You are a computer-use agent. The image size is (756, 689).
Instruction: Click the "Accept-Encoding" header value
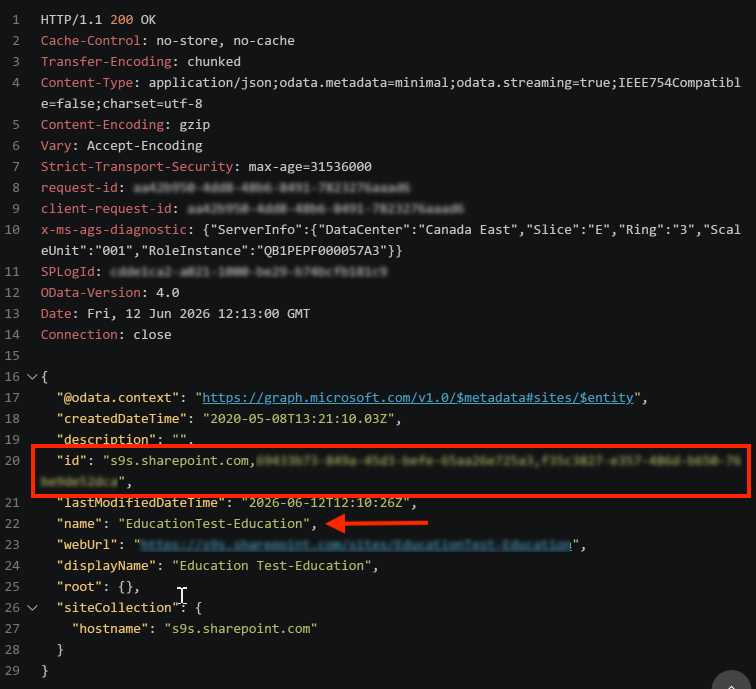click(145, 146)
